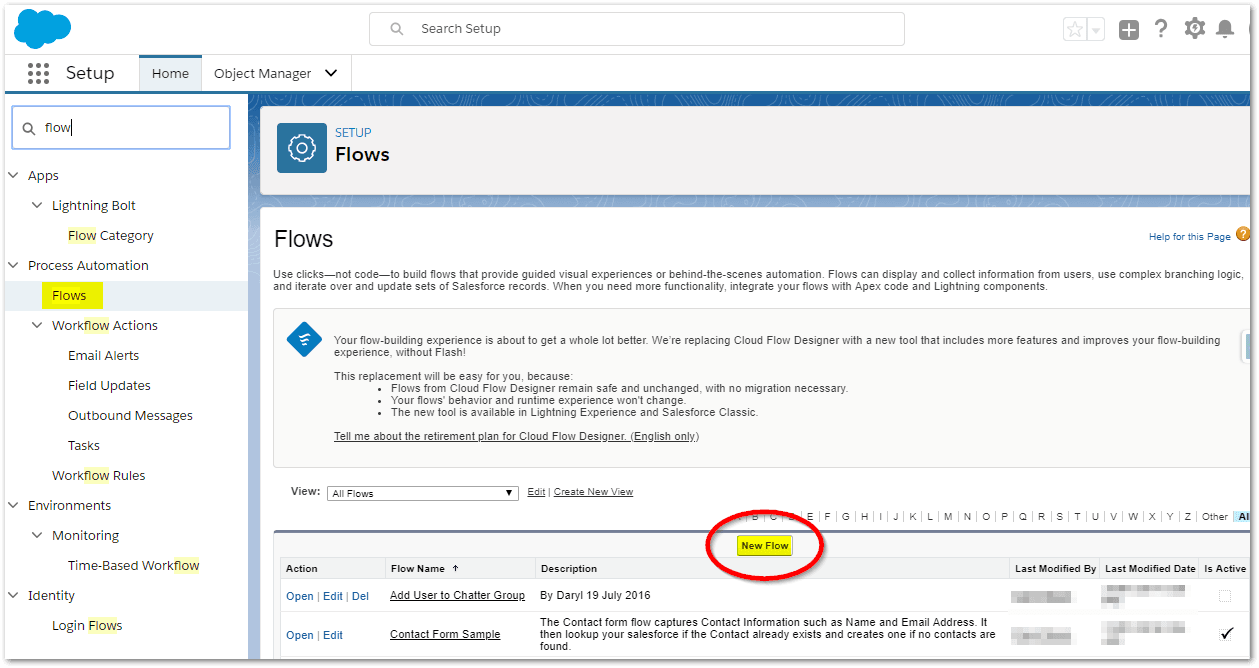Screen dimensions: 1259x668
Task: Switch to the Home tab
Action: pyautogui.click(x=170, y=73)
